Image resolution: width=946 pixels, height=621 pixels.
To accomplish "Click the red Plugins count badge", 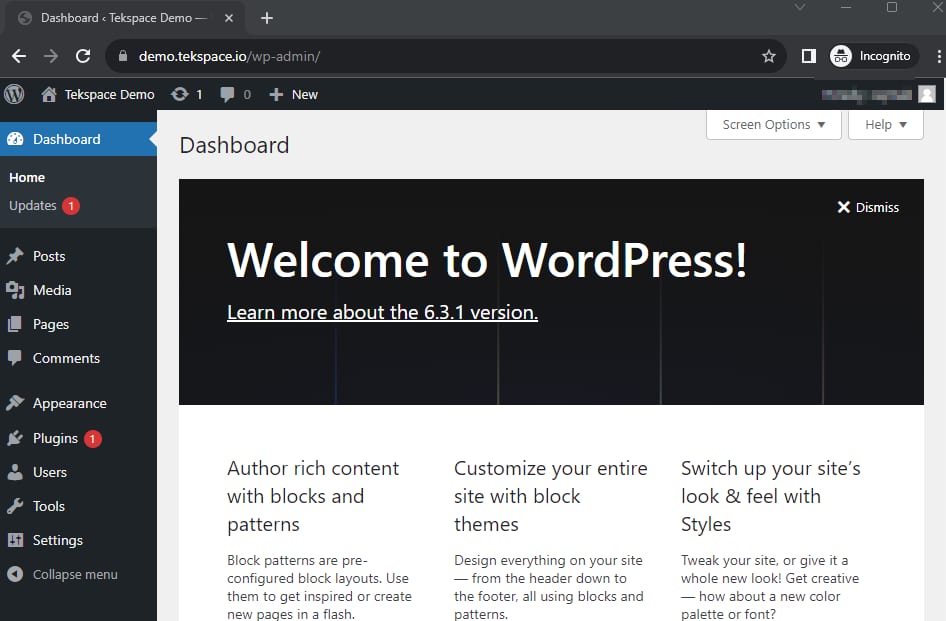I will [x=93, y=439].
